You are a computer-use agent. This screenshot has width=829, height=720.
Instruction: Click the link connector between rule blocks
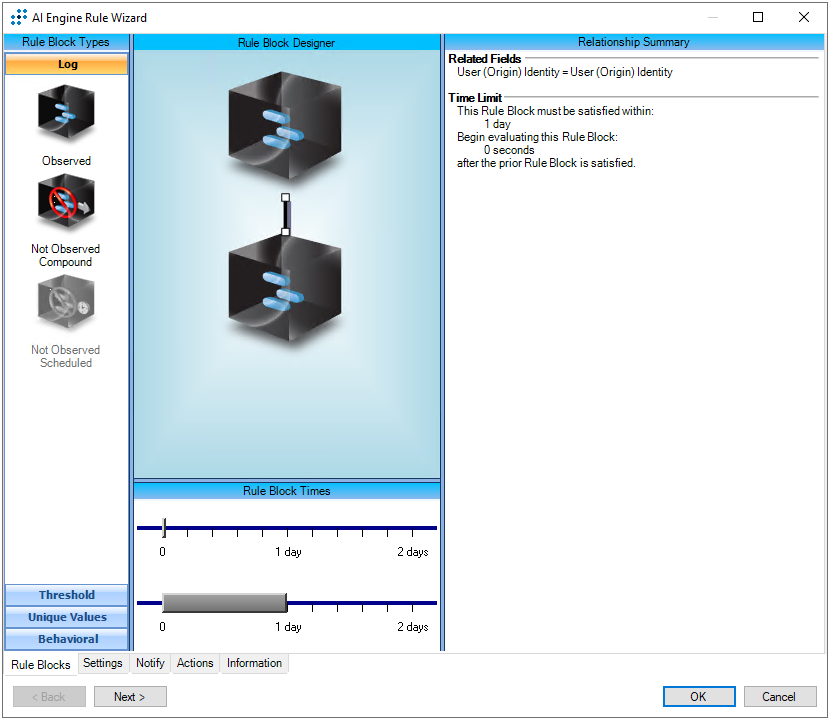coord(286,214)
